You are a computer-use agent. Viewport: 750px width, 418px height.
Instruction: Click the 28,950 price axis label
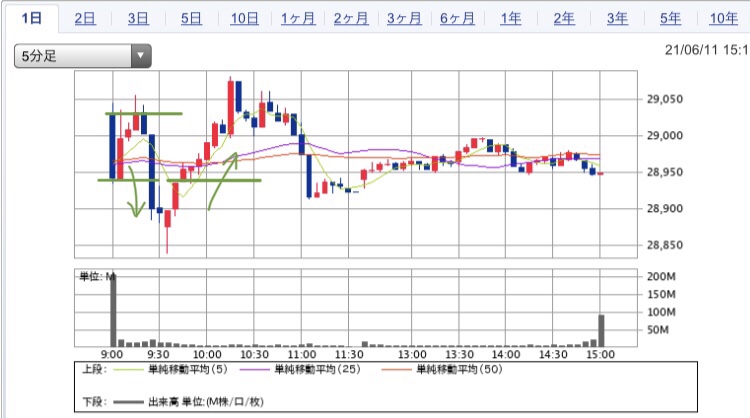(665, 172)
